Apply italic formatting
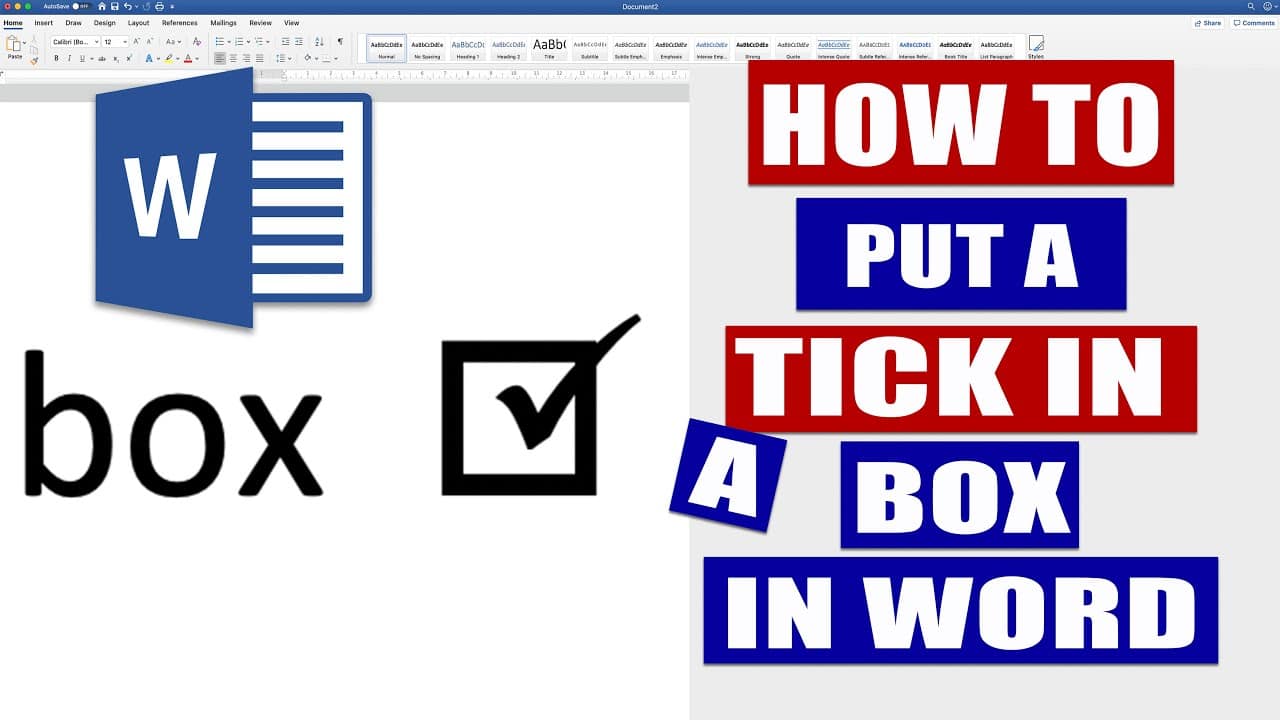The width and height of the screenshot is (1280, 720). [68, 57]
